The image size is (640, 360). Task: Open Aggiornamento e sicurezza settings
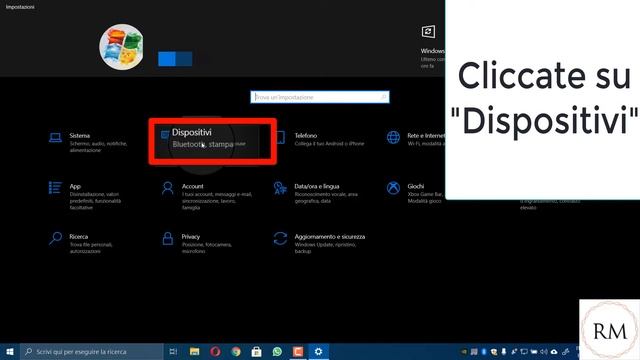(319, 244)
